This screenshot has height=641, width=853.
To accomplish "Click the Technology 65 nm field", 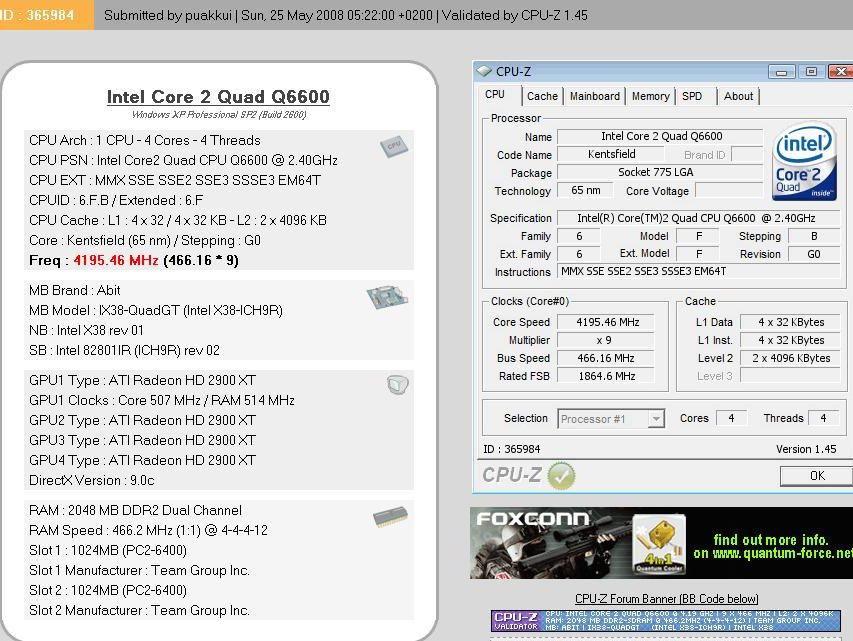I will pos(585,190).
